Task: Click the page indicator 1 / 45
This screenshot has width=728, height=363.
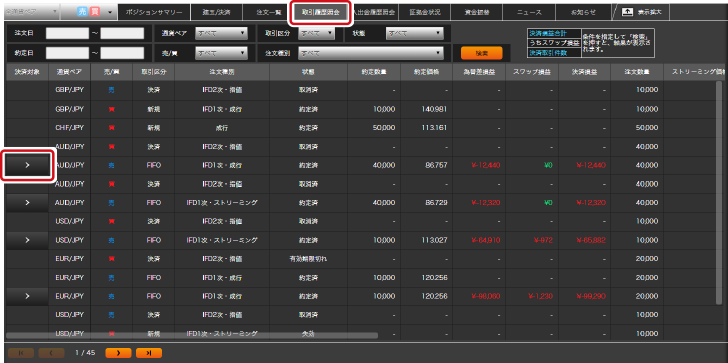Action: click(x=85, y=353)
